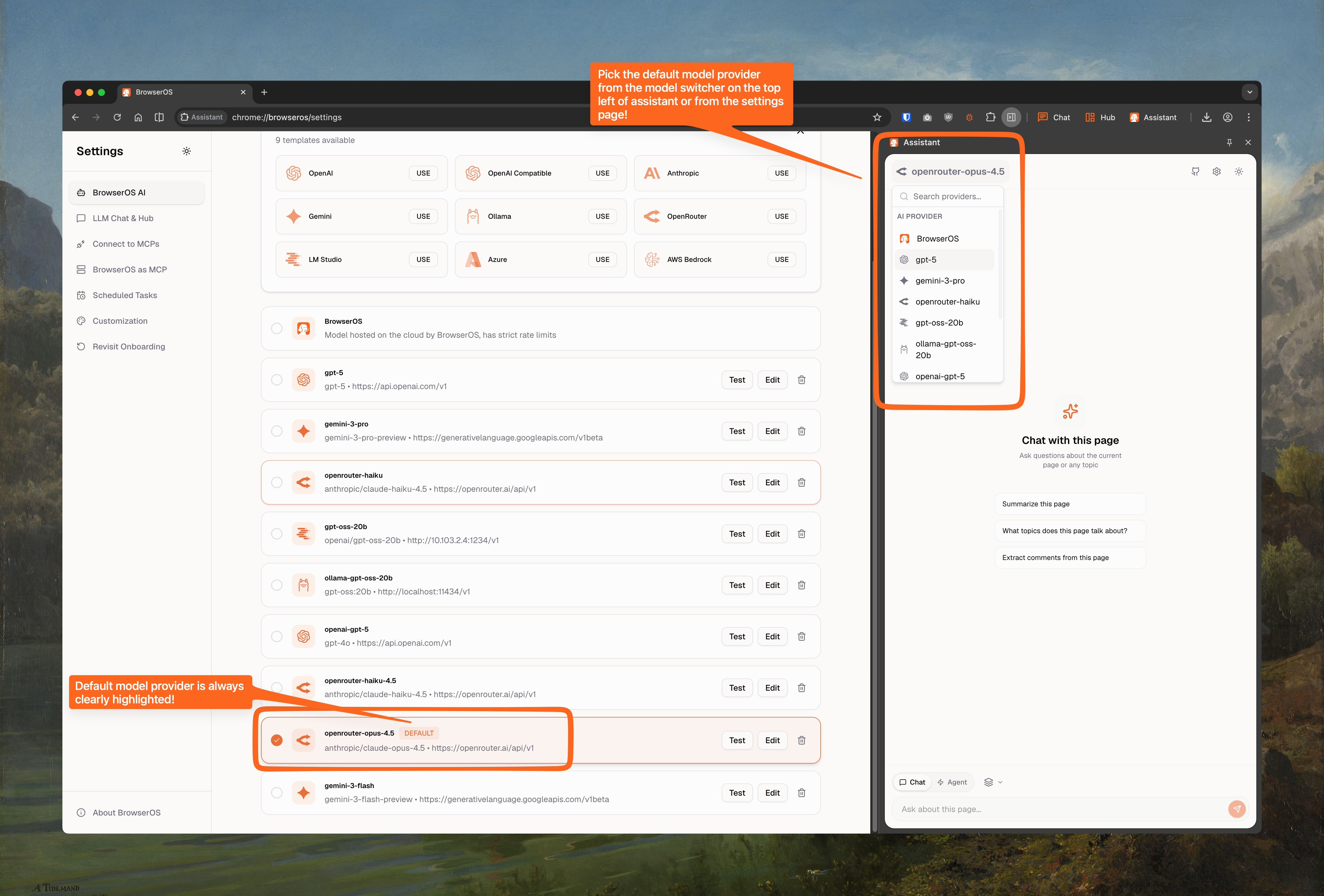Select BrowserOS provider radio button
This screenshot has width=1324, height=896.
tap(277, 329)
